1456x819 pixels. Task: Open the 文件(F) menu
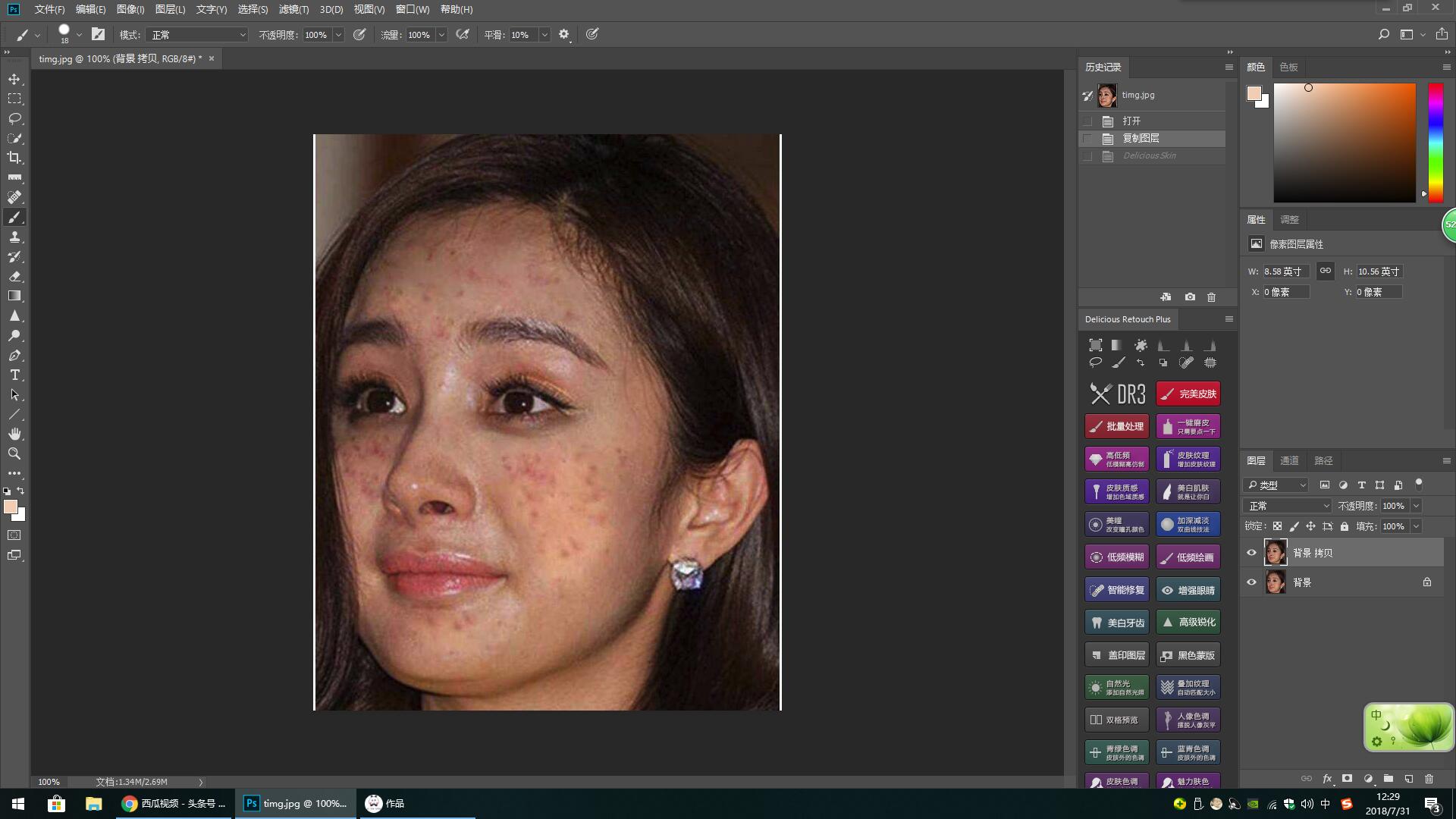pyautogui.click(x=49, y=9)
